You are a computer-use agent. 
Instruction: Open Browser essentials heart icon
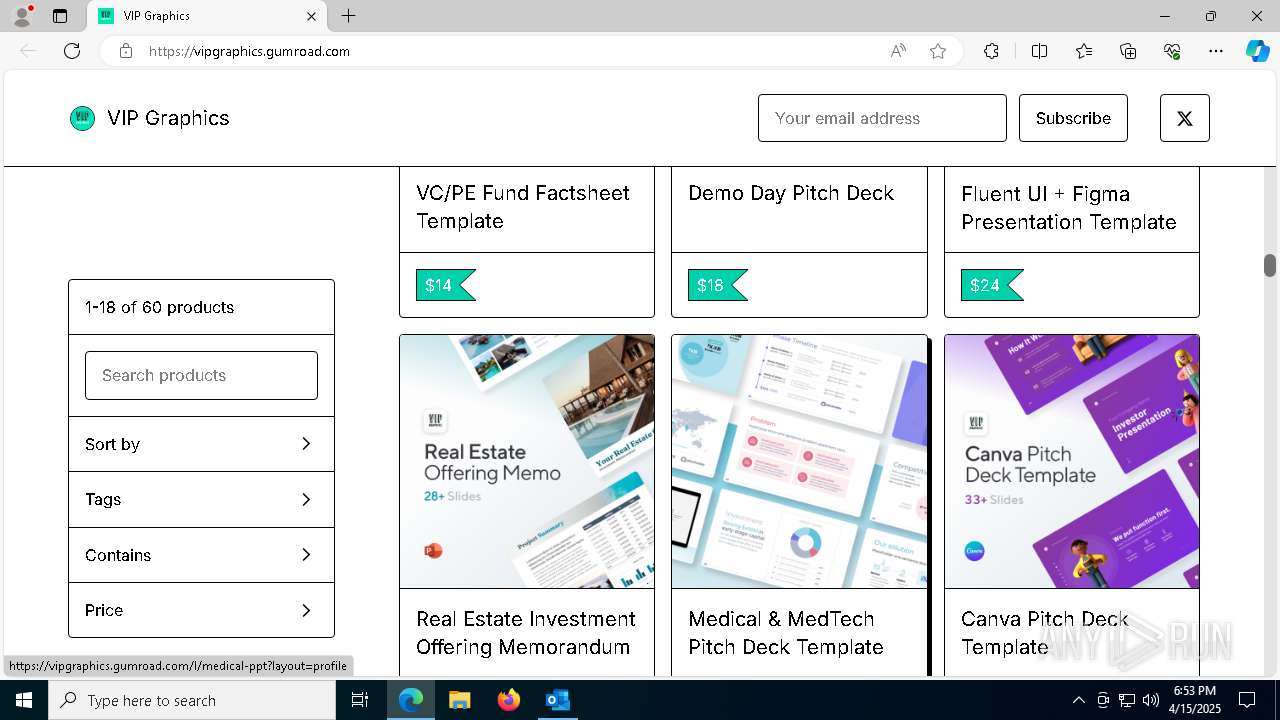tap(1172, 51)
